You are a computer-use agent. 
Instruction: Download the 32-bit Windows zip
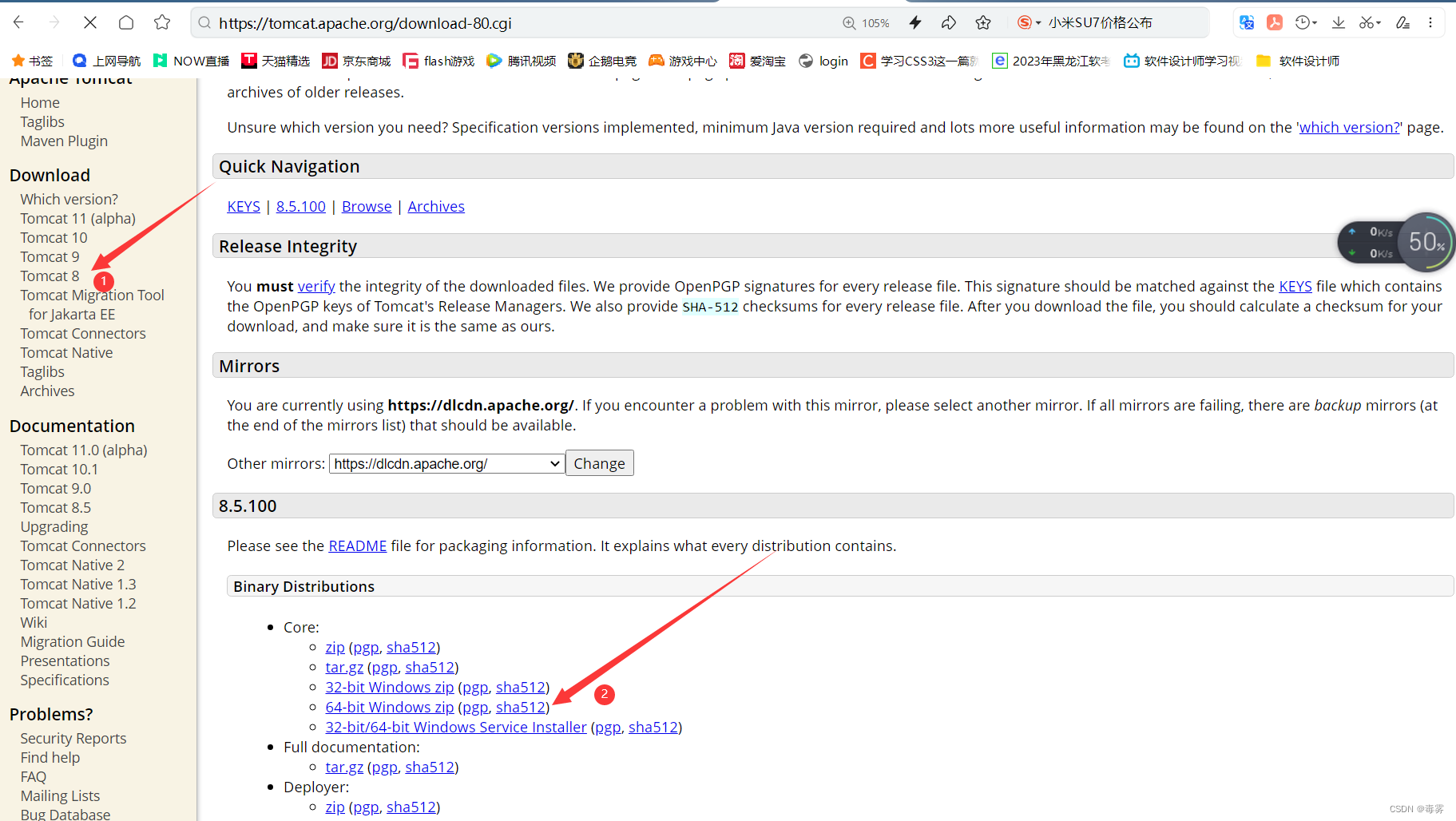coord(390,687)
